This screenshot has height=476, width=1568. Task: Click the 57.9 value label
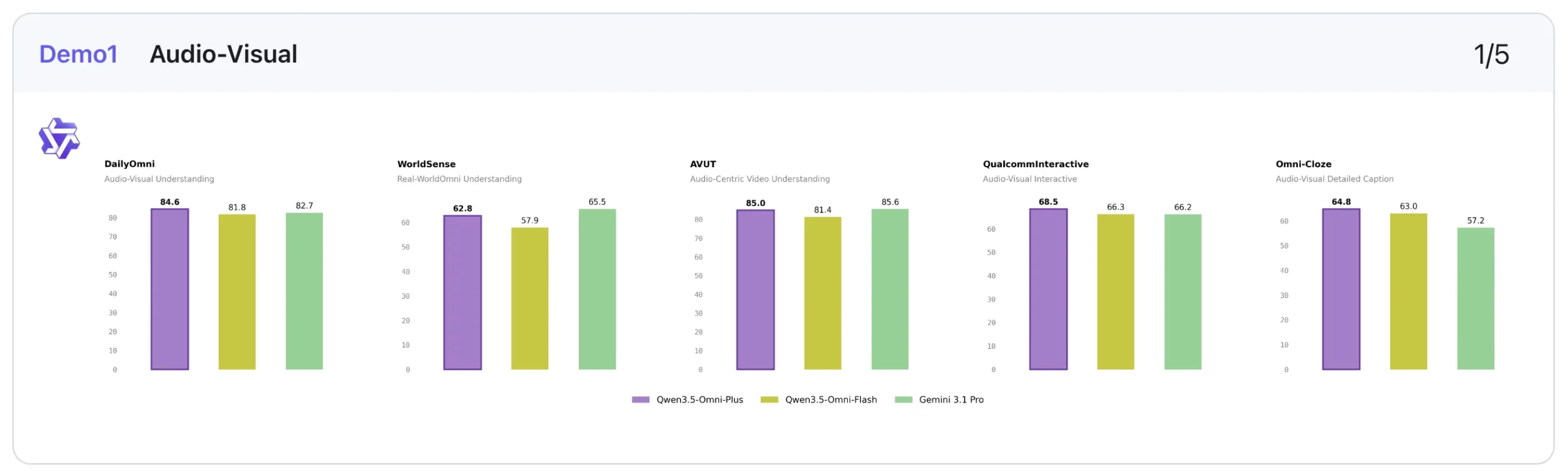click(530, 220)
